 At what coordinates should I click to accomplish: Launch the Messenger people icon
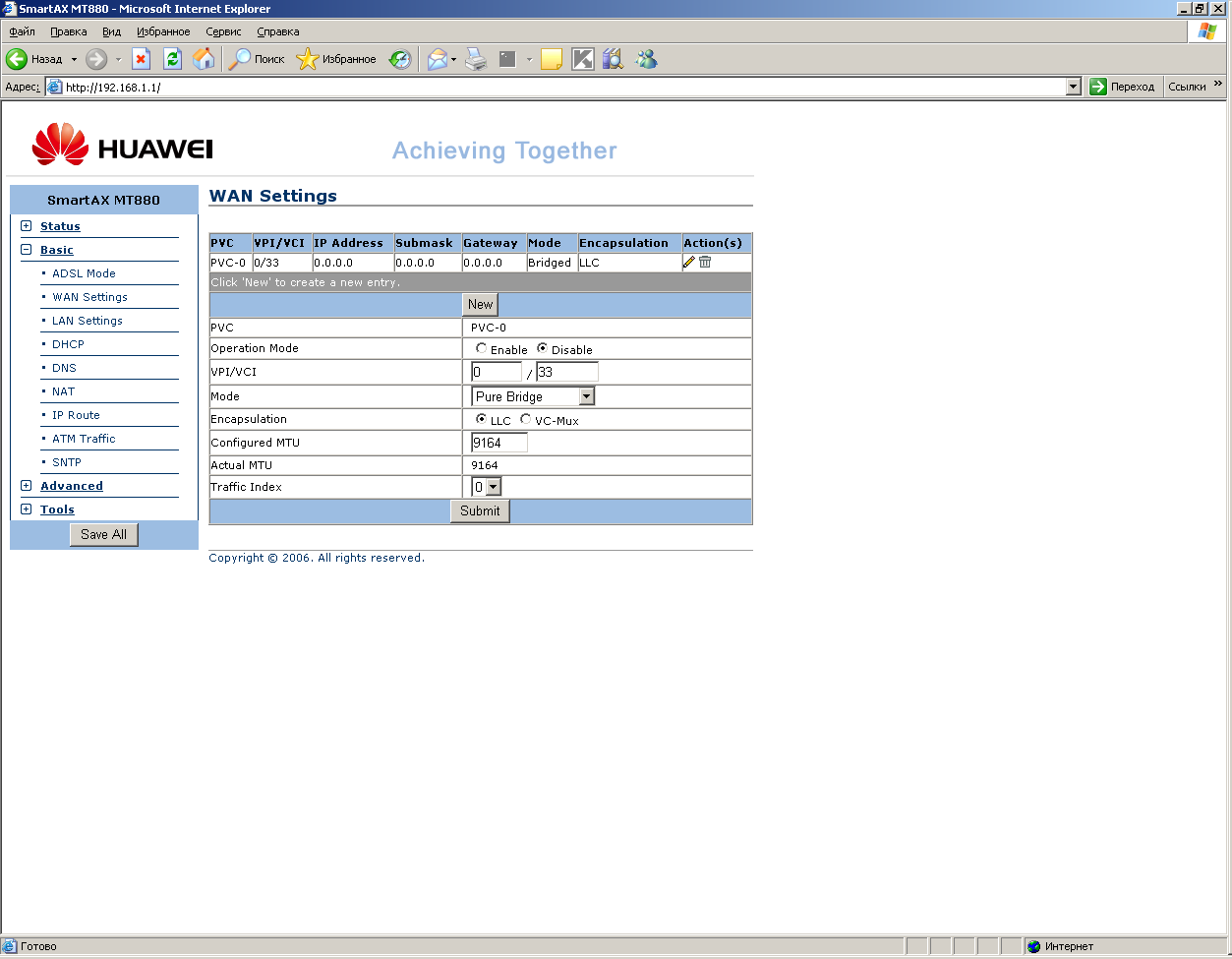tap(646, 59)
